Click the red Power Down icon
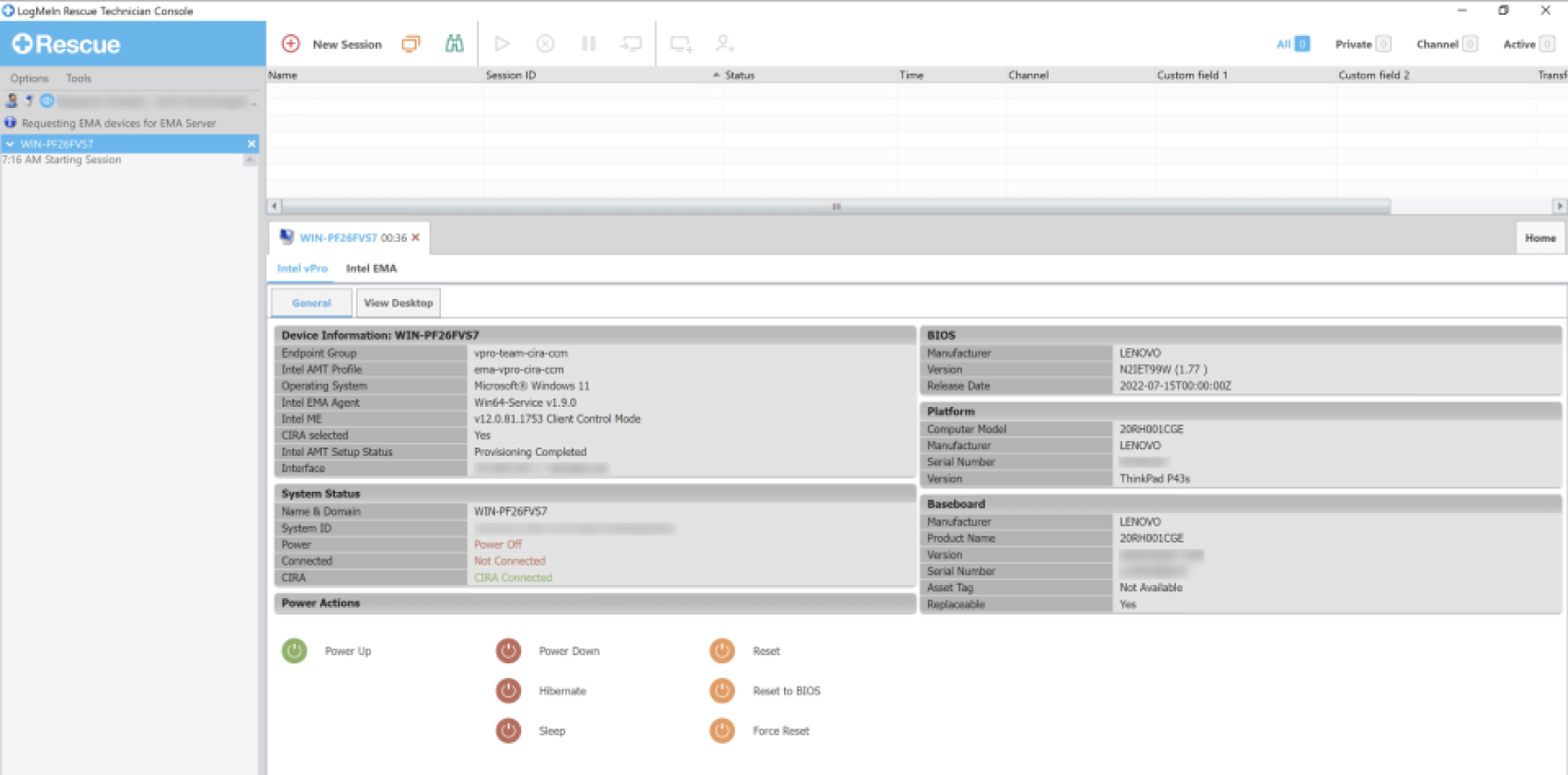 (508, 650)
